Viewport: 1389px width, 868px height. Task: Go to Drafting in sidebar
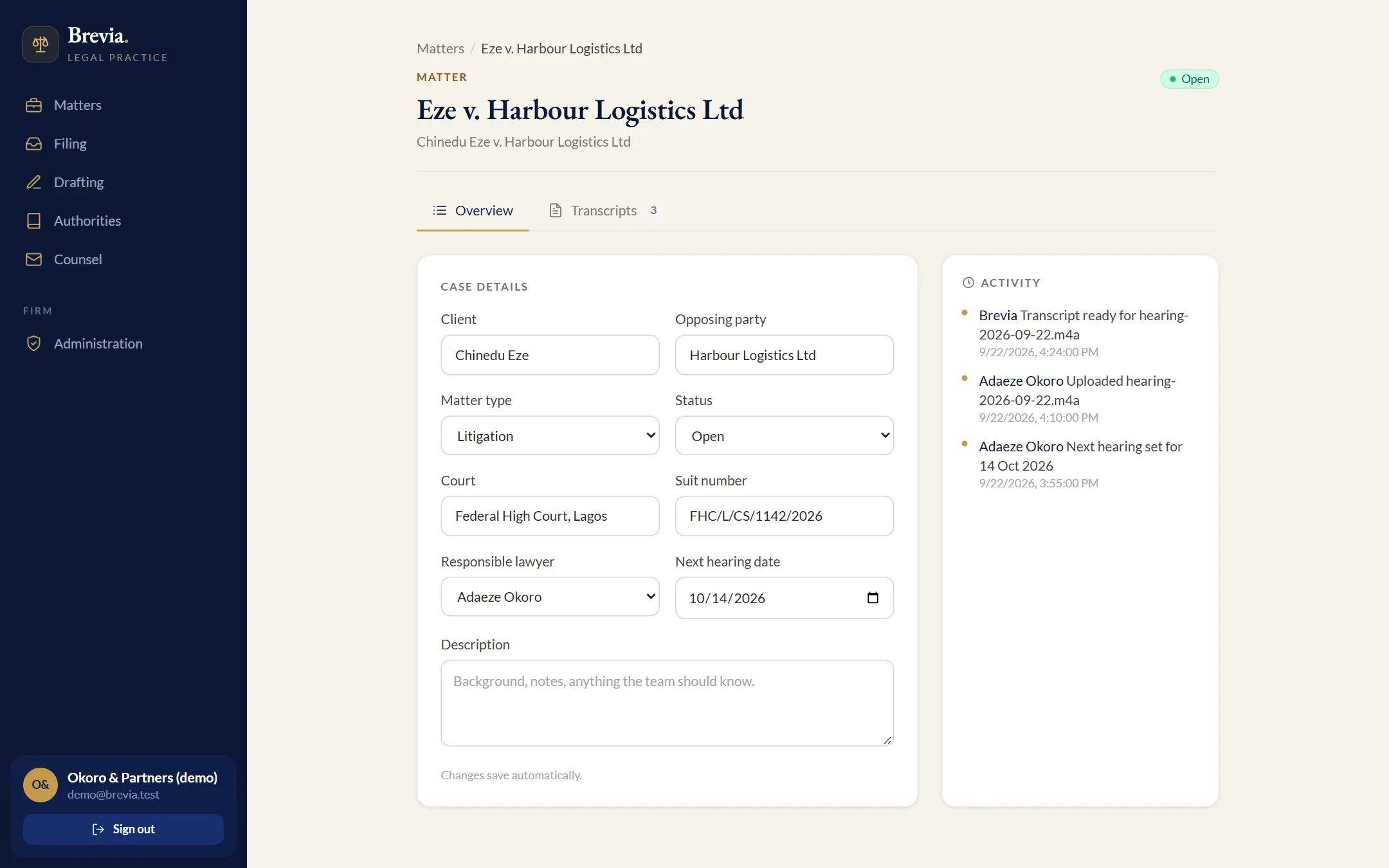pyautogui.click(x=123, y=183)
